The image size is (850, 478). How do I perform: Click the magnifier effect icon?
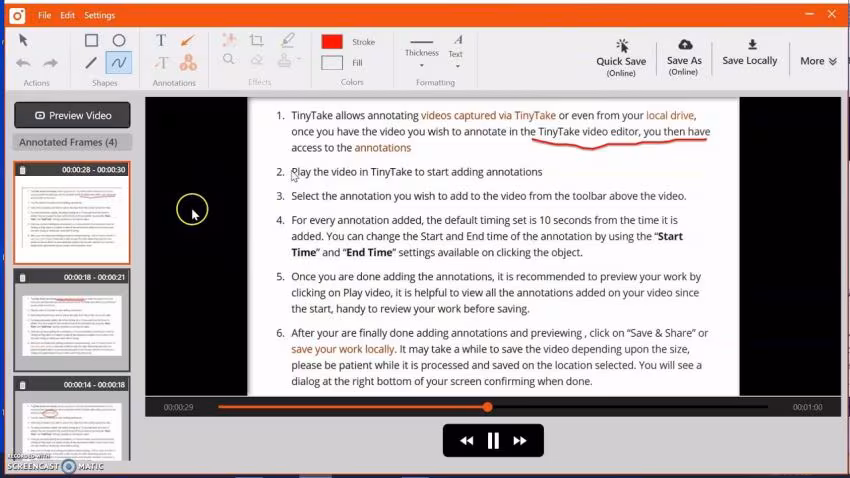coord(229,59)
